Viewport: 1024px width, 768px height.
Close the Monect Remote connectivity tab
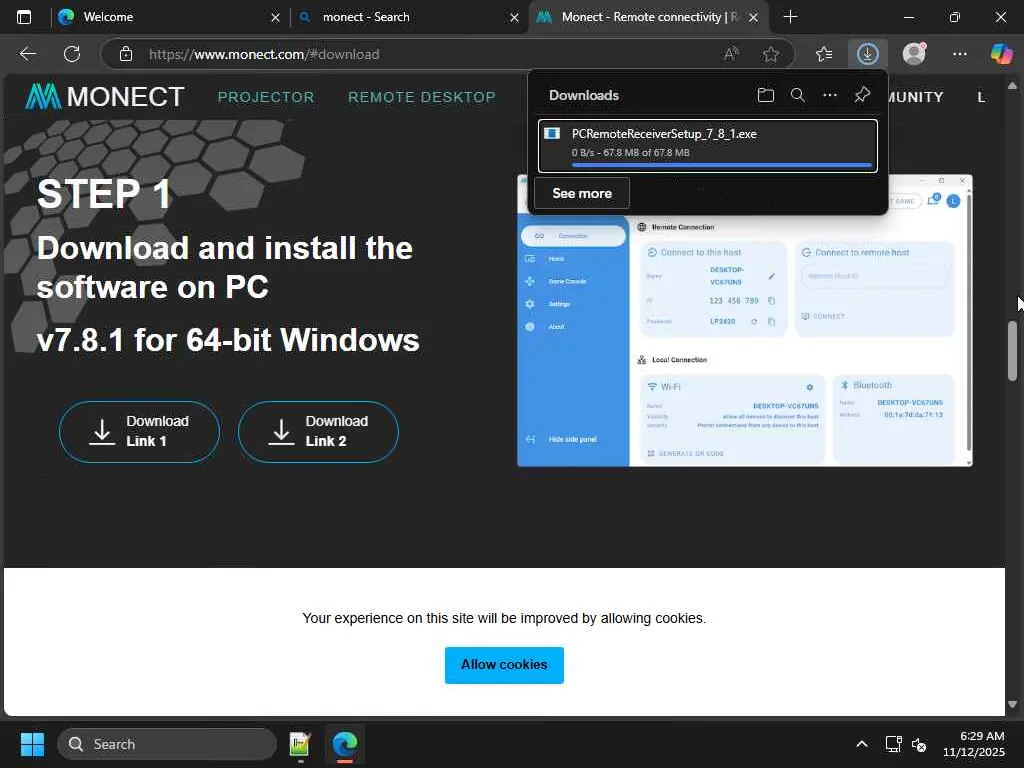(754, 18)
